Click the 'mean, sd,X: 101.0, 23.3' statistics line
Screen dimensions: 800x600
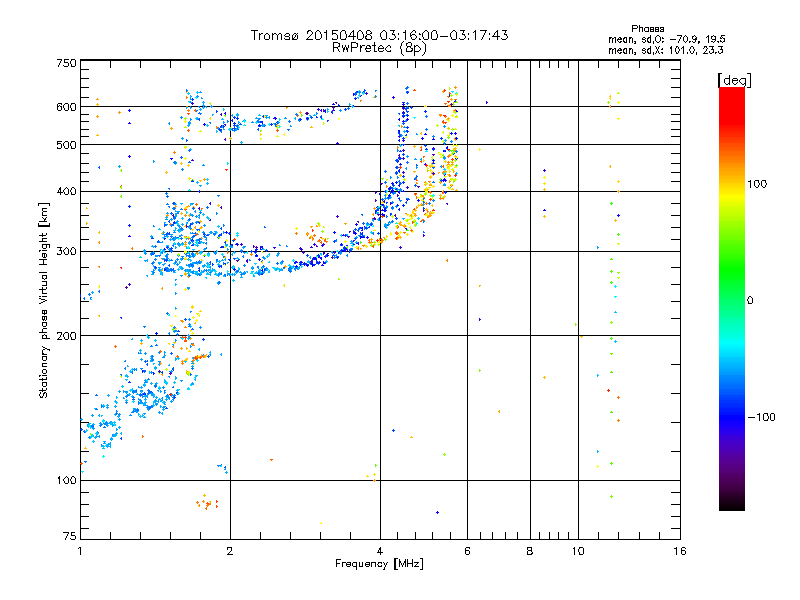pos(665,50)
